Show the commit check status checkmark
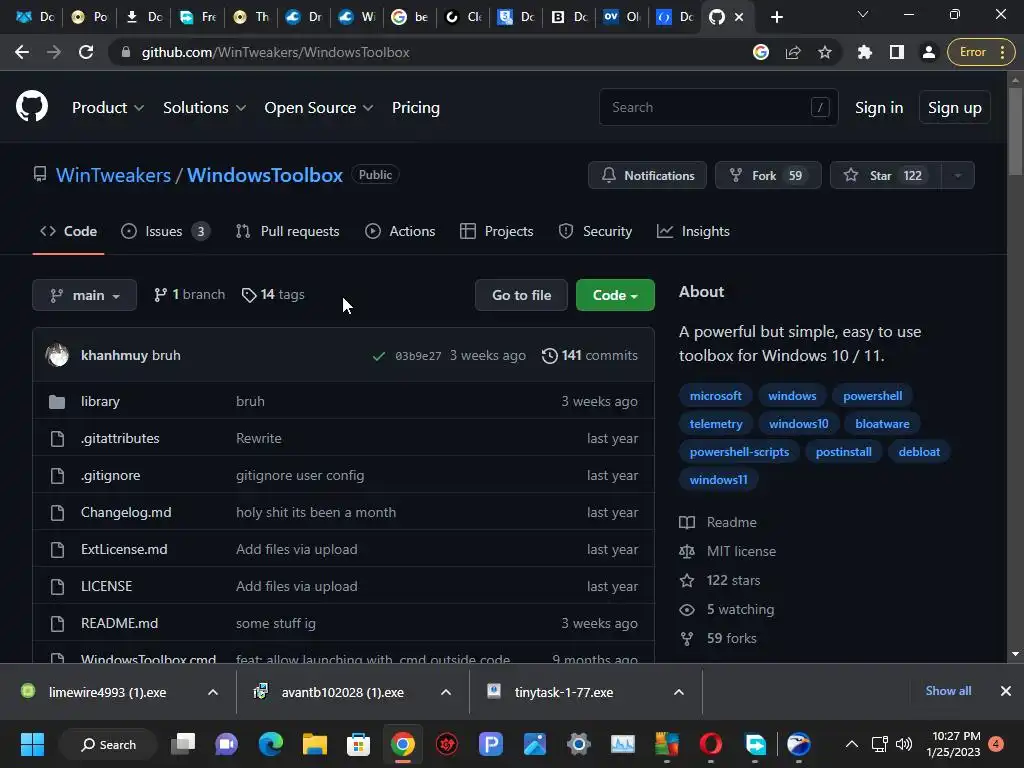Viewport: 1024px width, 768px height. coord(378,356)
